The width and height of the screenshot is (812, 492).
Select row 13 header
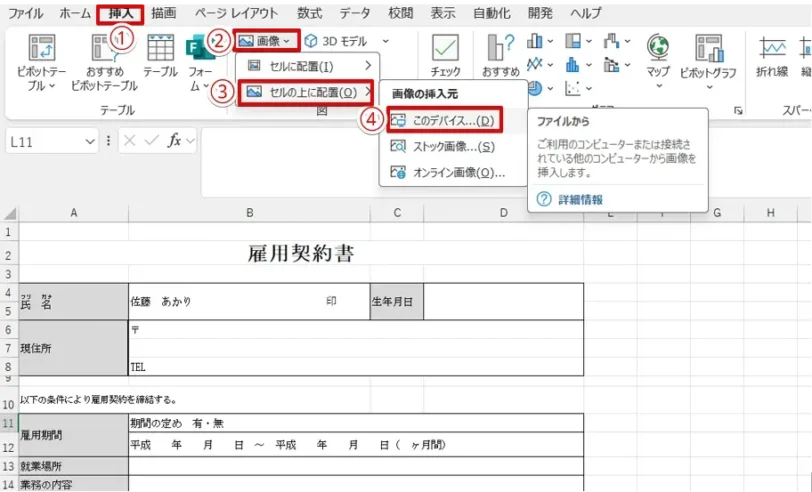point(9,466)
